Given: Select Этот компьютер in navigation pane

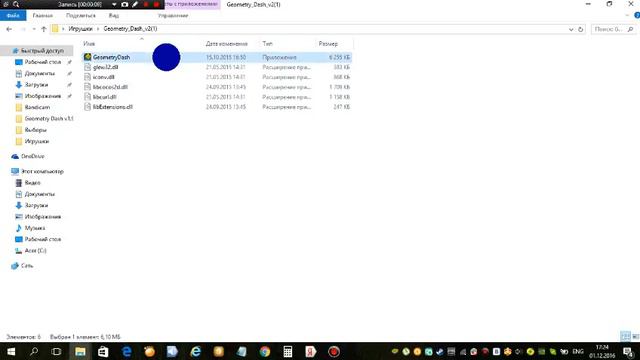Looking at the screenshot, I should pos(42,171).
